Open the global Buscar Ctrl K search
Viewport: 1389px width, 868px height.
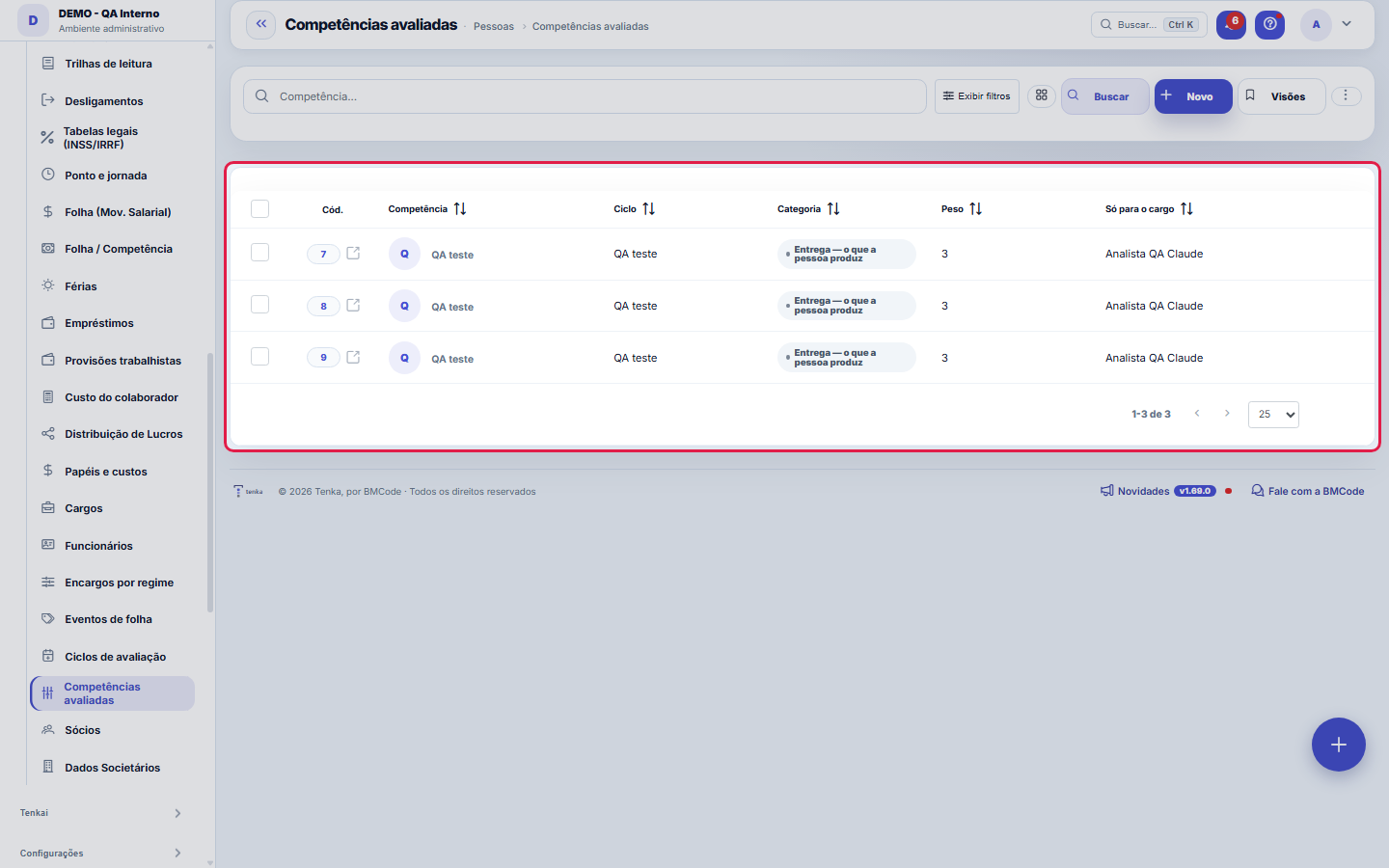[1149, 25]
